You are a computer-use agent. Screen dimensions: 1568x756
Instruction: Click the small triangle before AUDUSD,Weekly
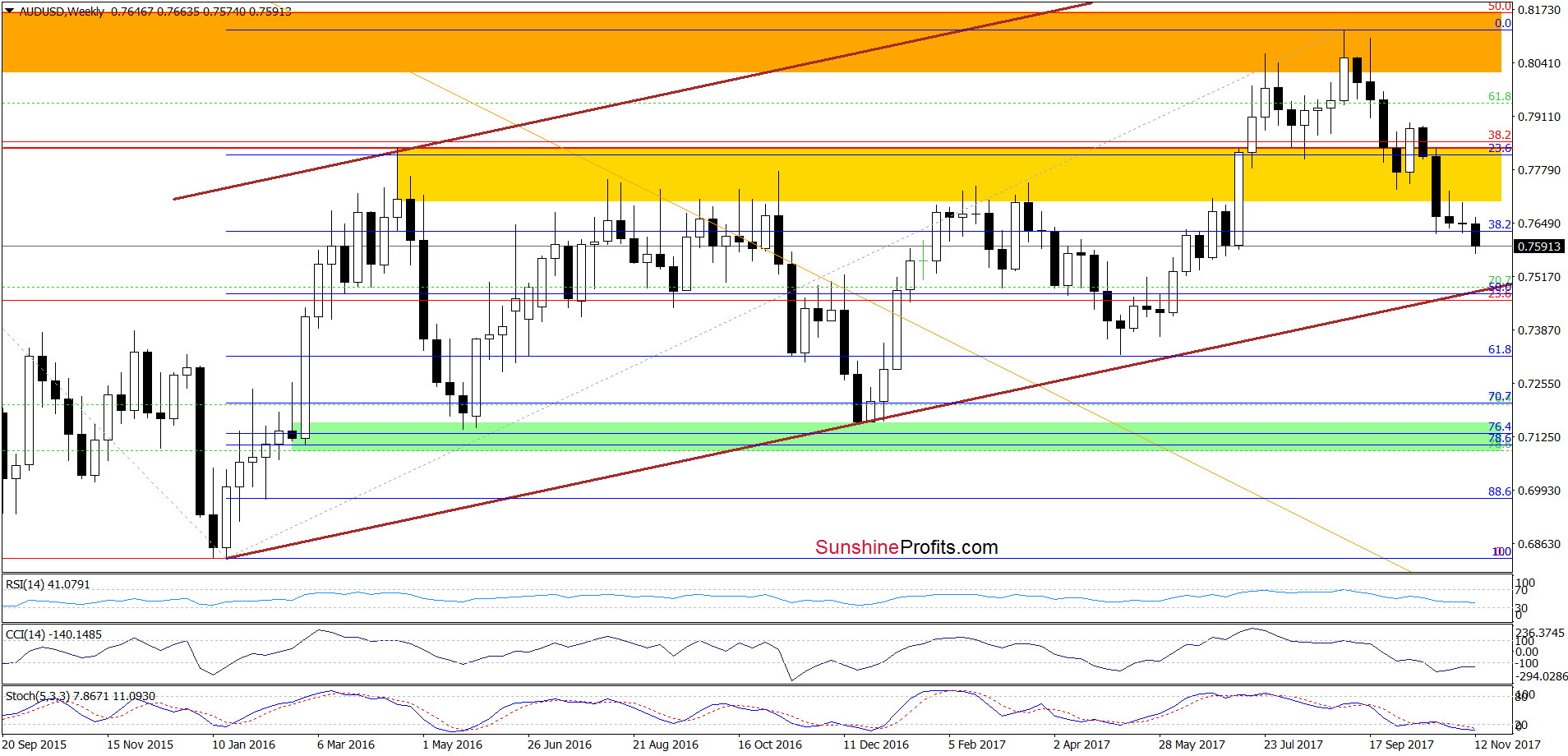coord(9,12)
